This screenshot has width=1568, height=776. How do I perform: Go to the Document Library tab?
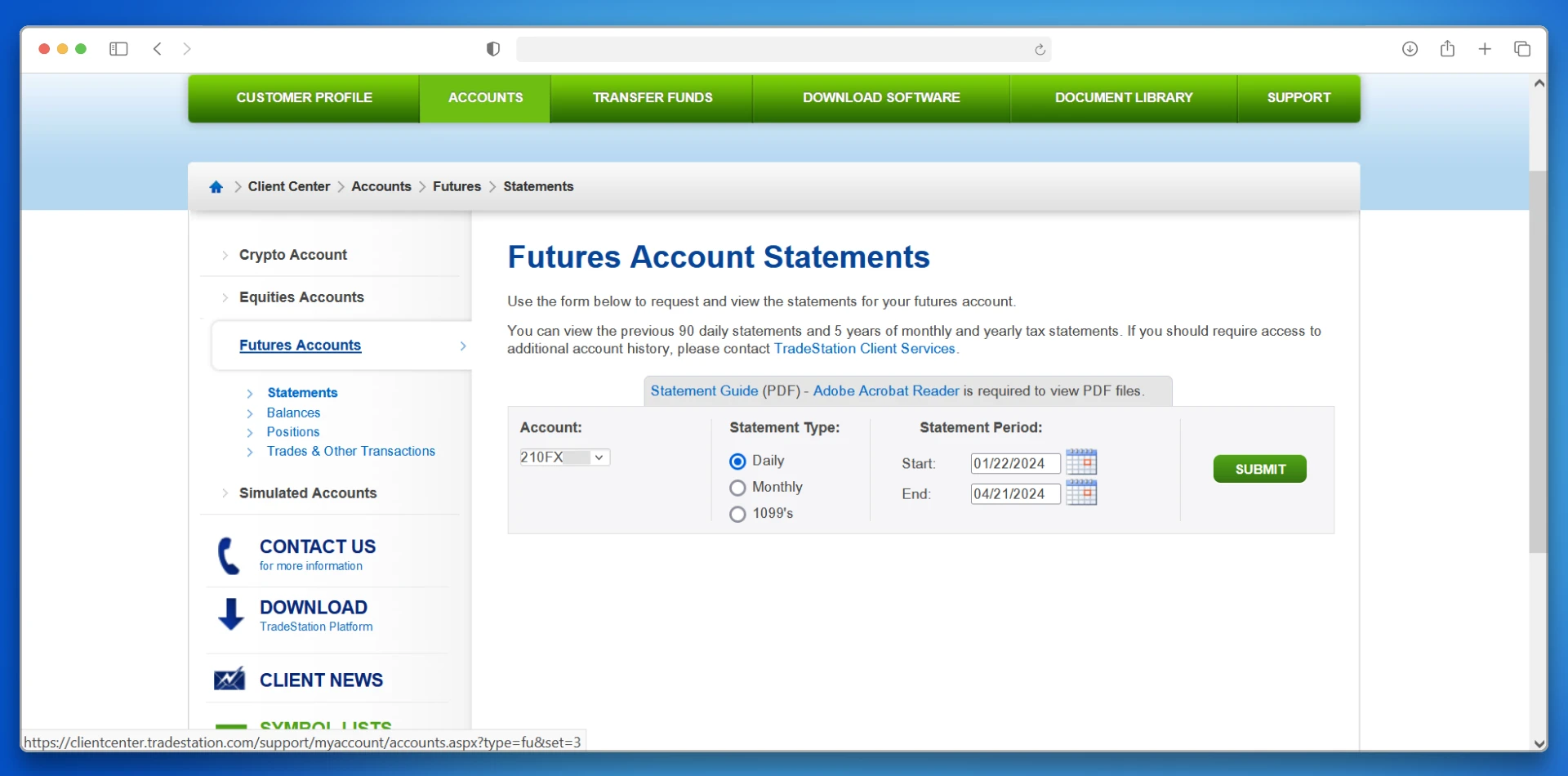click(x=1123, y=98)
